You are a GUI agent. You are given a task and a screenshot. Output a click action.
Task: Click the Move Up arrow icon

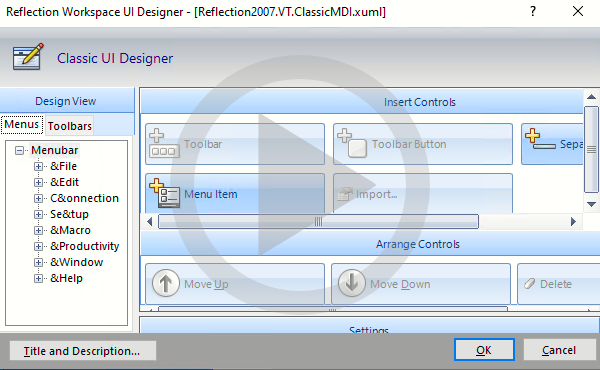pos(166,284)
